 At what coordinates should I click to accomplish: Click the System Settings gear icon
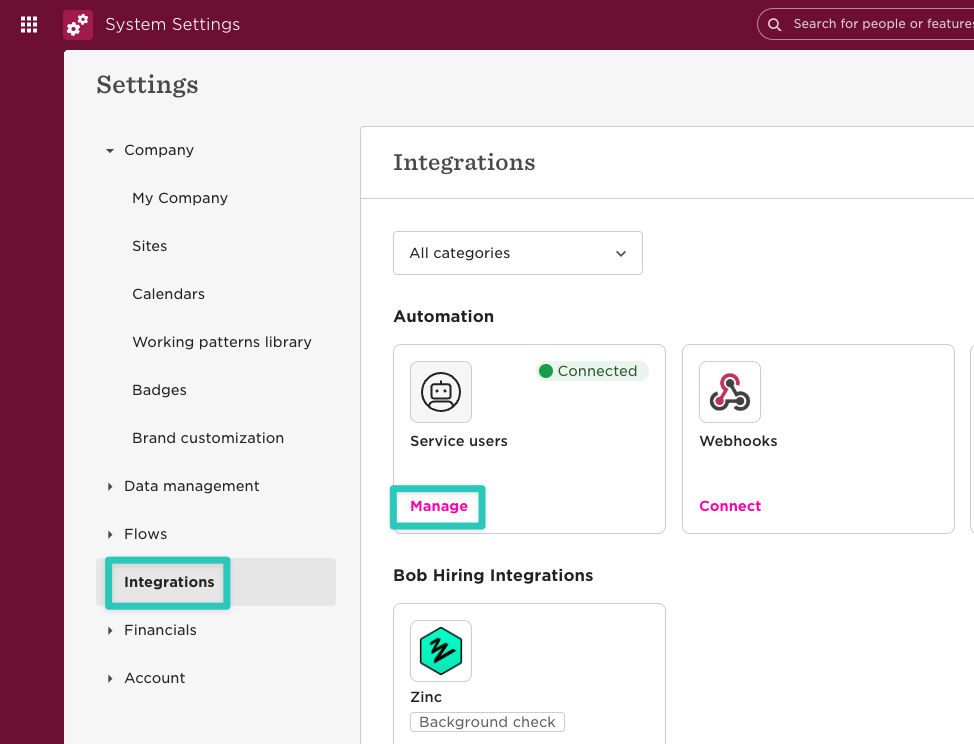[x=78, y=24]
